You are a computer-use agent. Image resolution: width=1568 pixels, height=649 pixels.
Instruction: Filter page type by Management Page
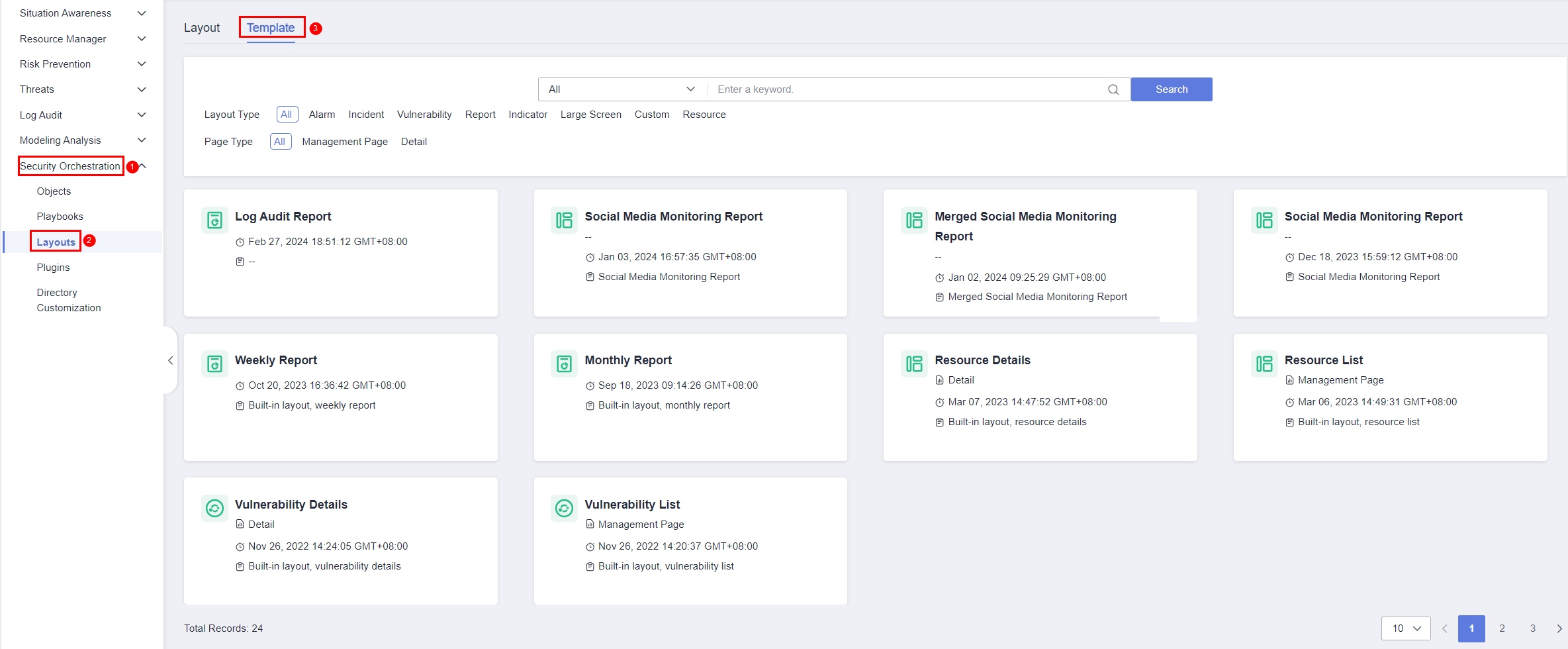pos(345,142)
